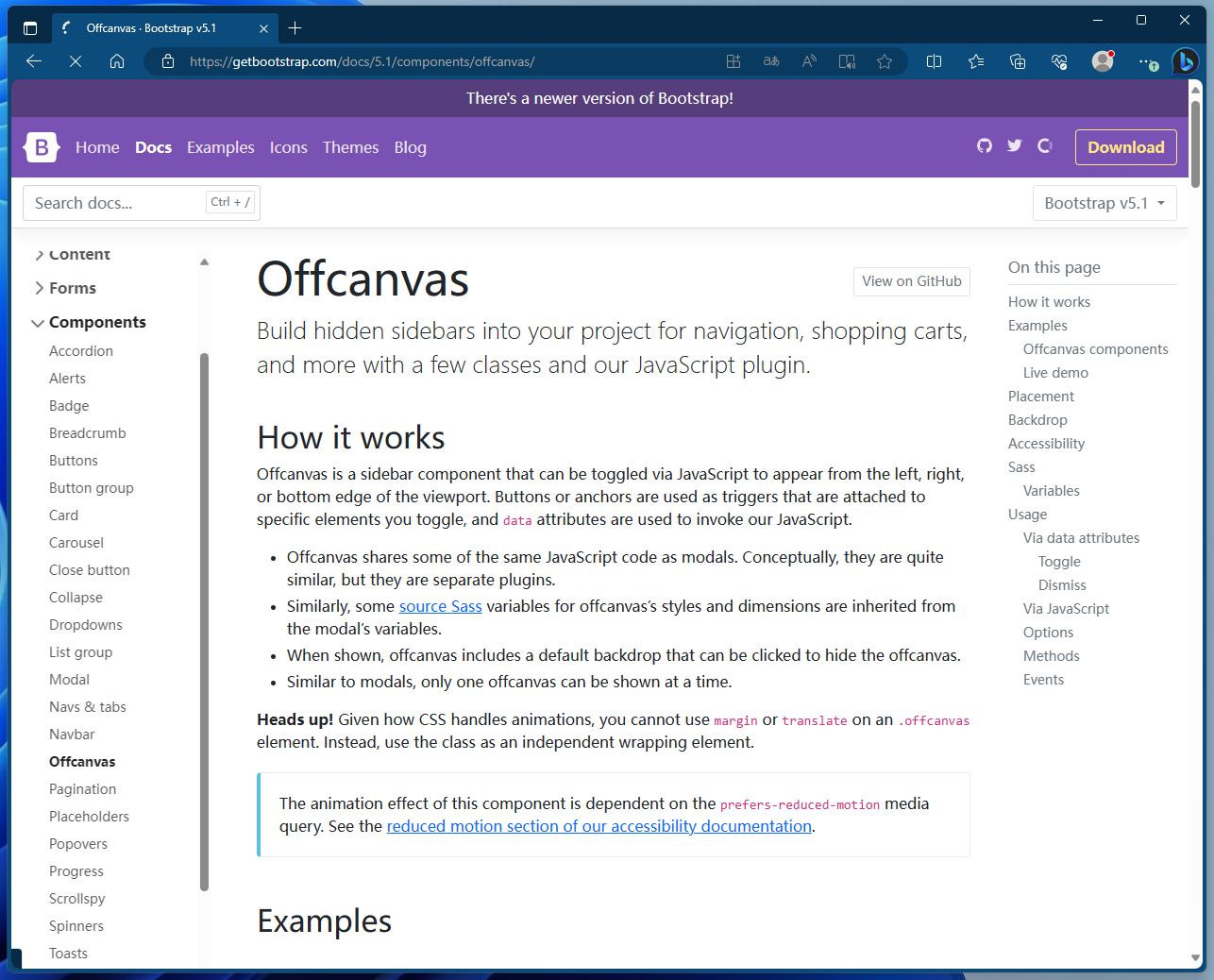Click the Twitter bird icon in navbar
1214x980 pixels.
(x=1014, y=146)
